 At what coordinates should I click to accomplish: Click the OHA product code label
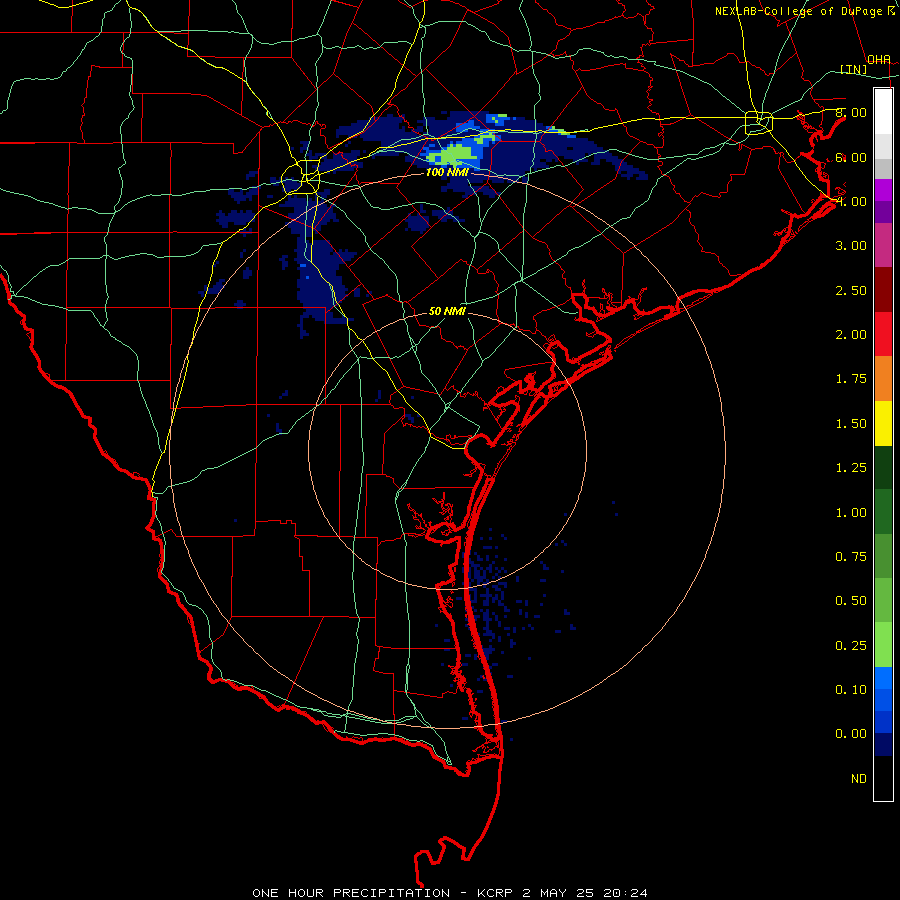879,60
